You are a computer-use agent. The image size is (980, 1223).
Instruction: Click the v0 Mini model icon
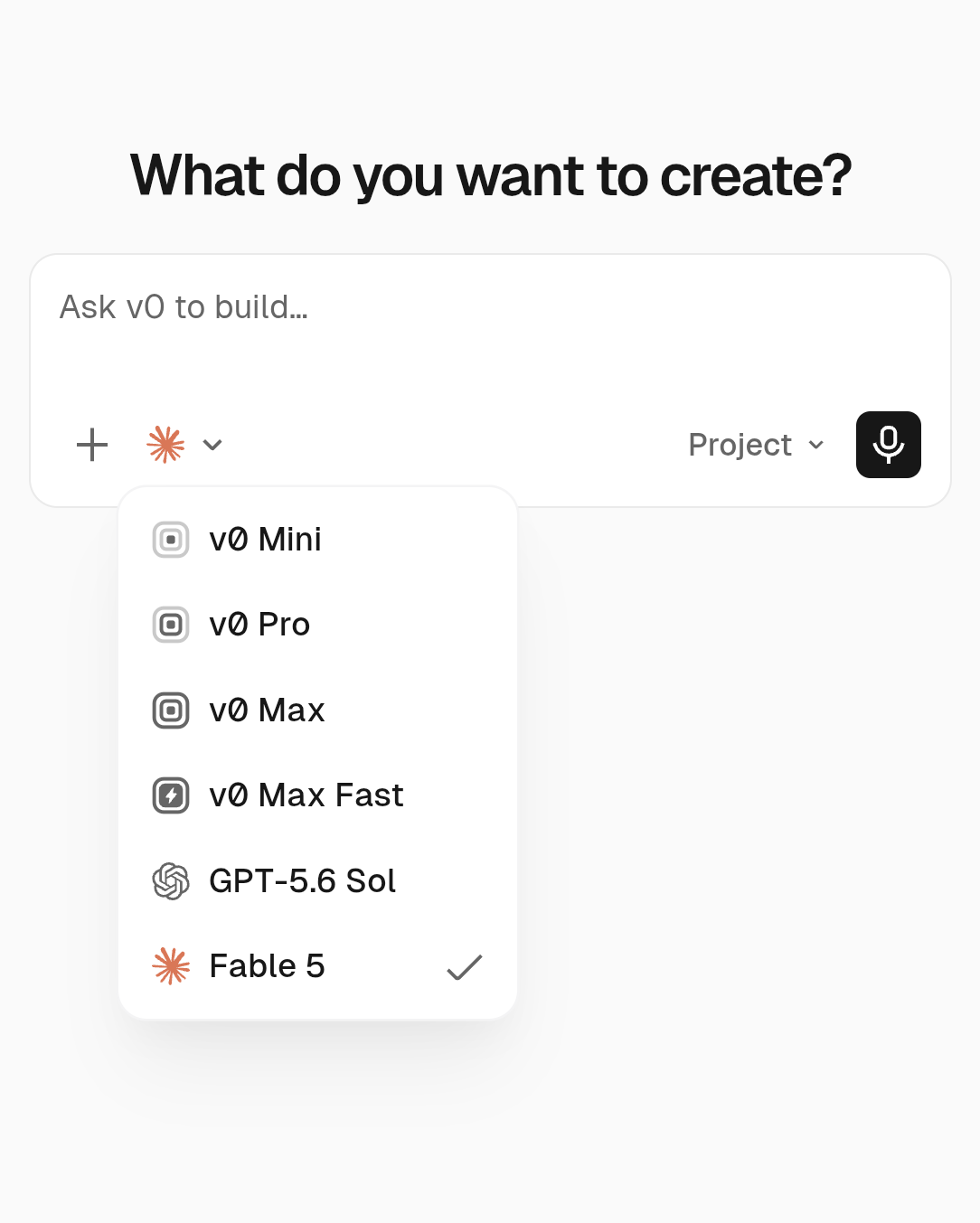point(171,540)
